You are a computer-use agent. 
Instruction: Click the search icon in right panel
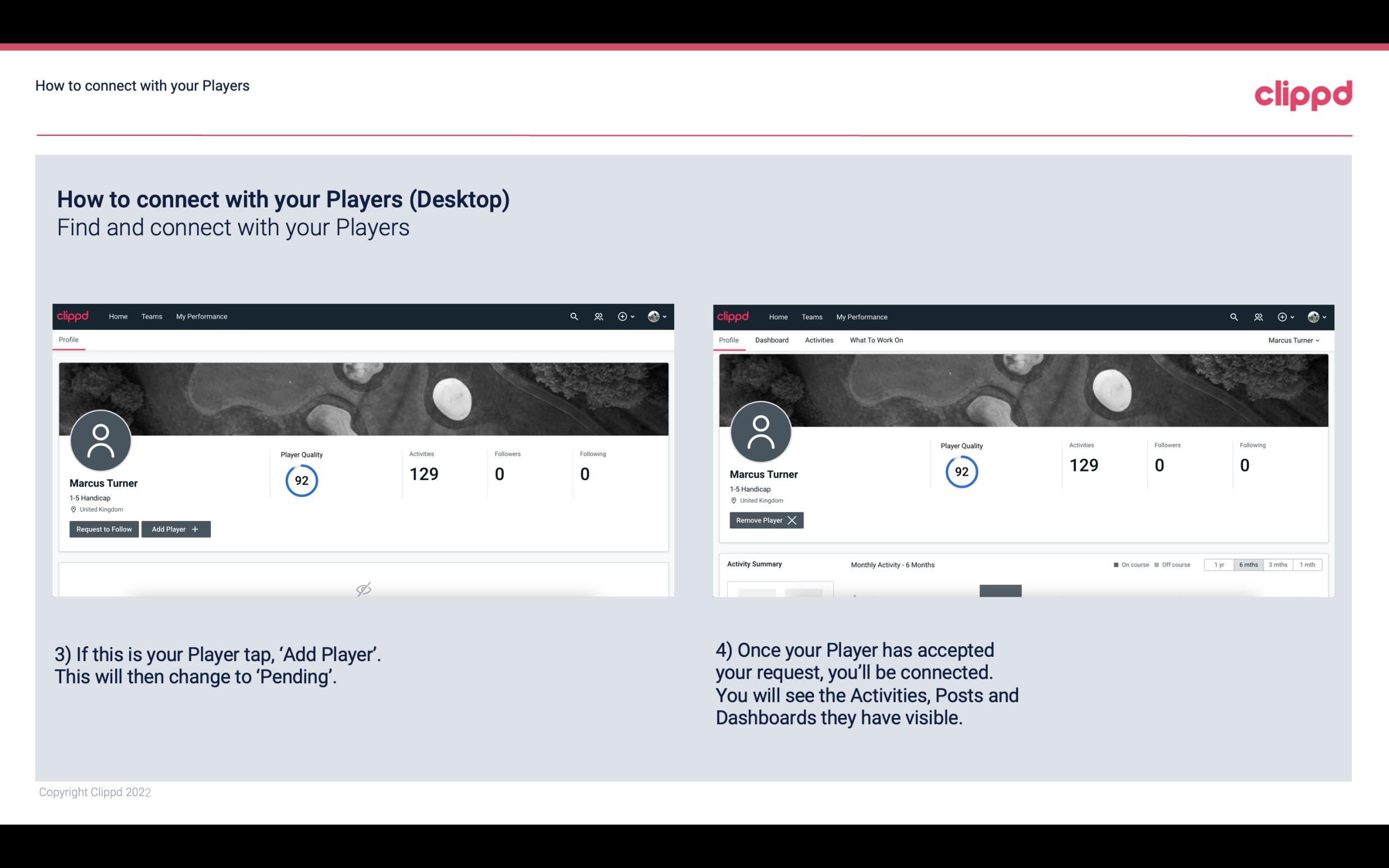(x=1232, y=316)
